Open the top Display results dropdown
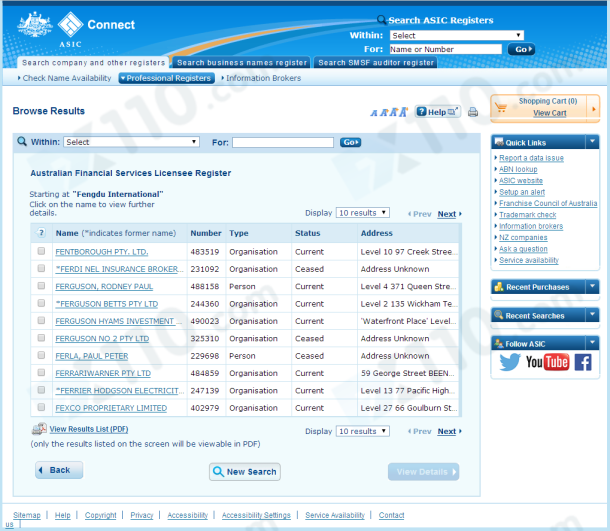 362,213
